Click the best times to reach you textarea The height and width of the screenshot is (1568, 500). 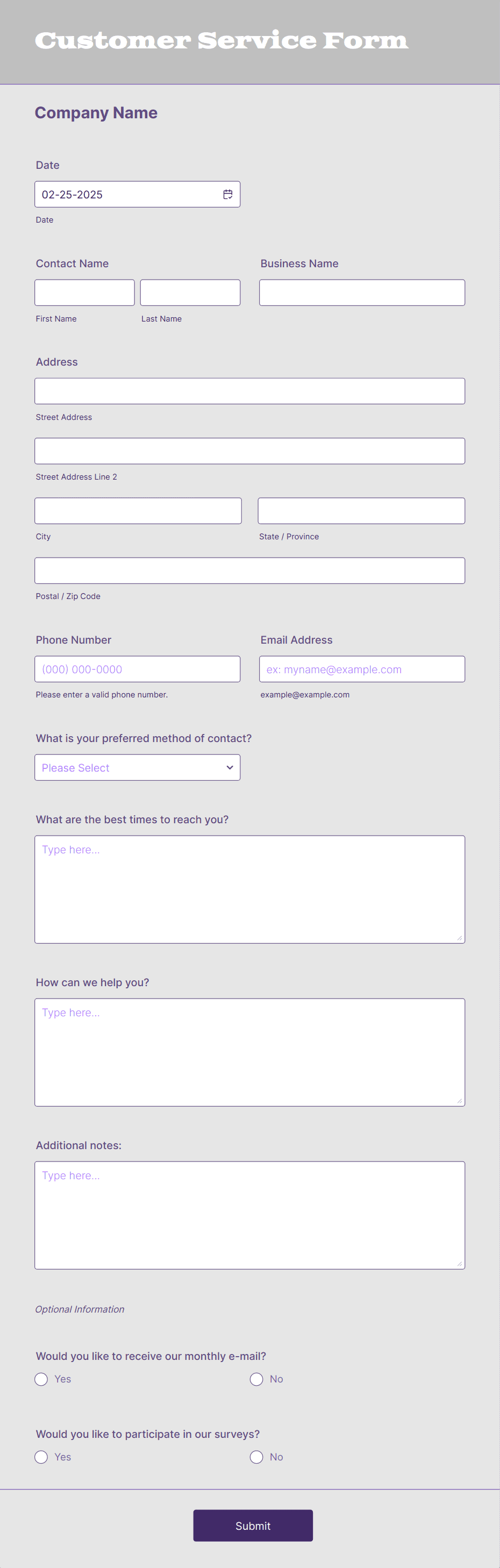tap(250, 889)
